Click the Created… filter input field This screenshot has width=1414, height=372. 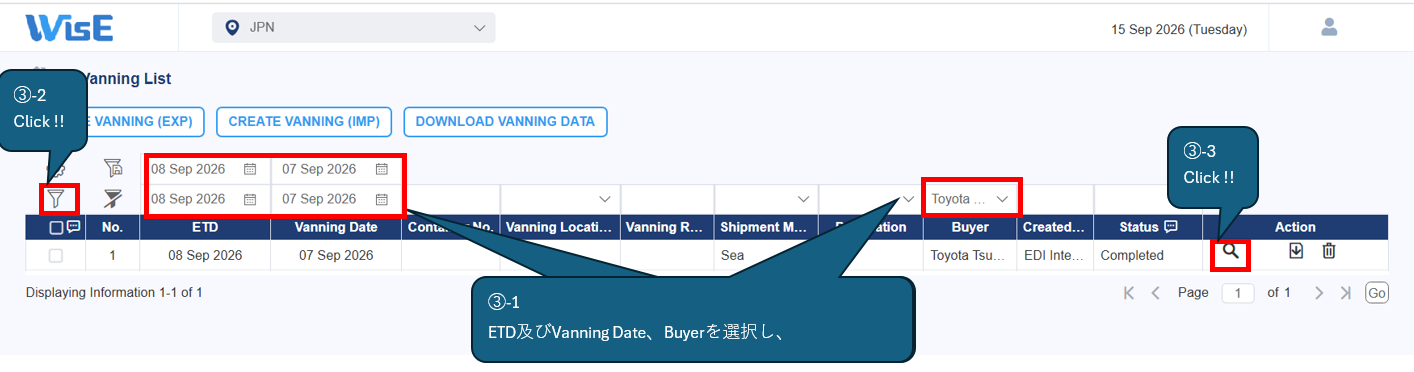[1055, 199]
